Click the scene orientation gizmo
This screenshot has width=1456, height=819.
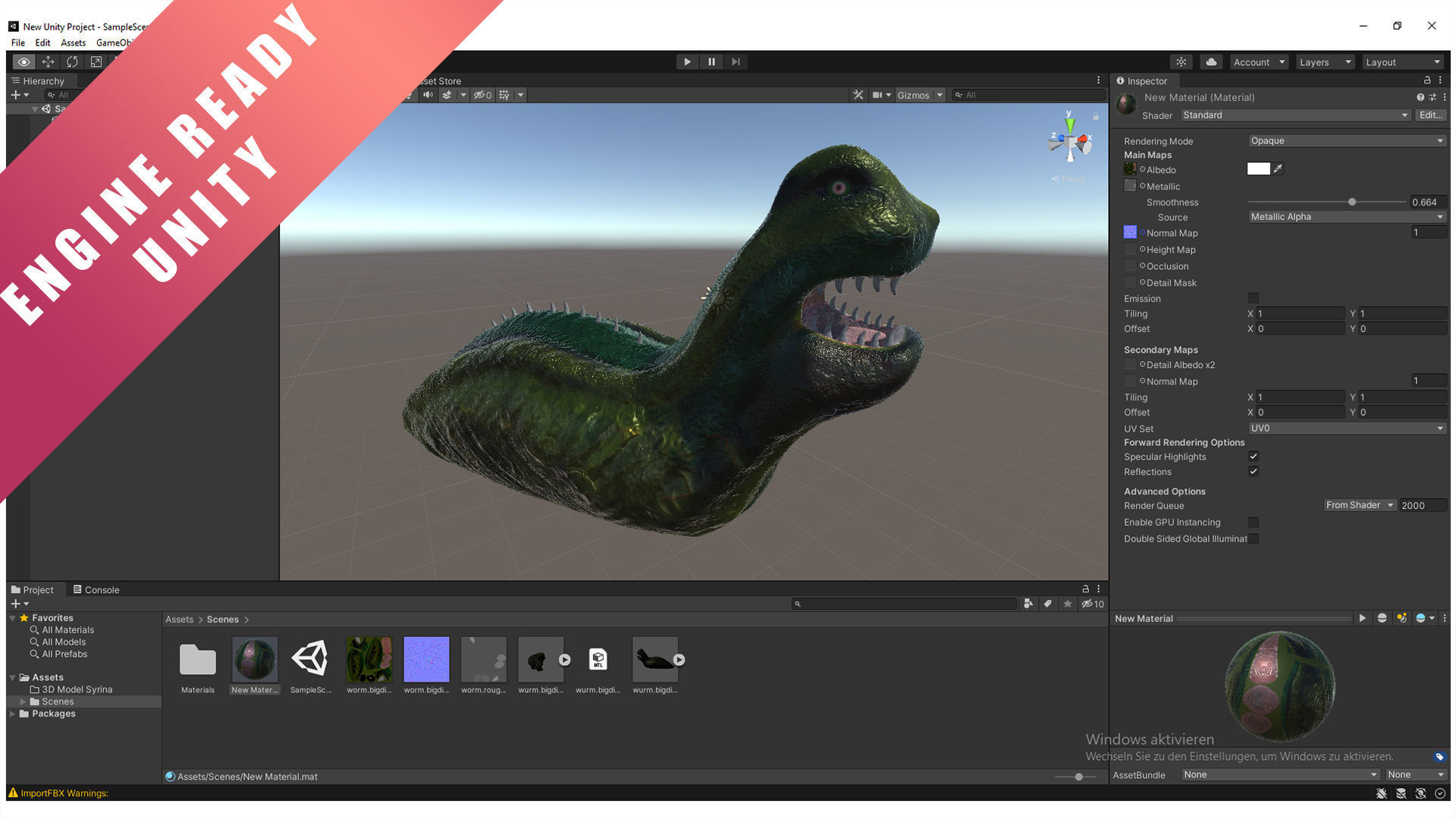[1070, 140]
